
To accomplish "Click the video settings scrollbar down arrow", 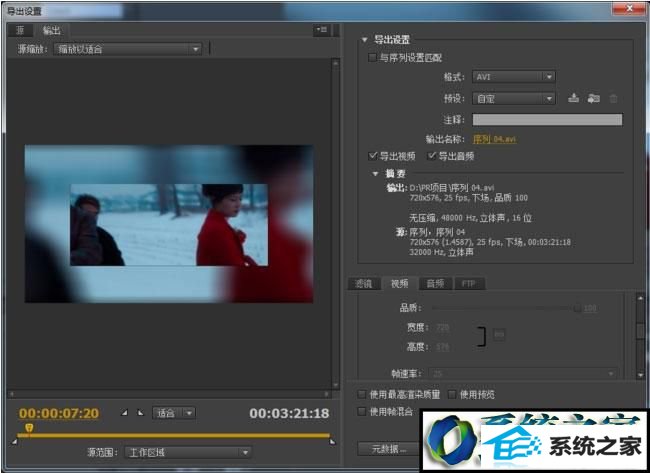I will (640, 374).
